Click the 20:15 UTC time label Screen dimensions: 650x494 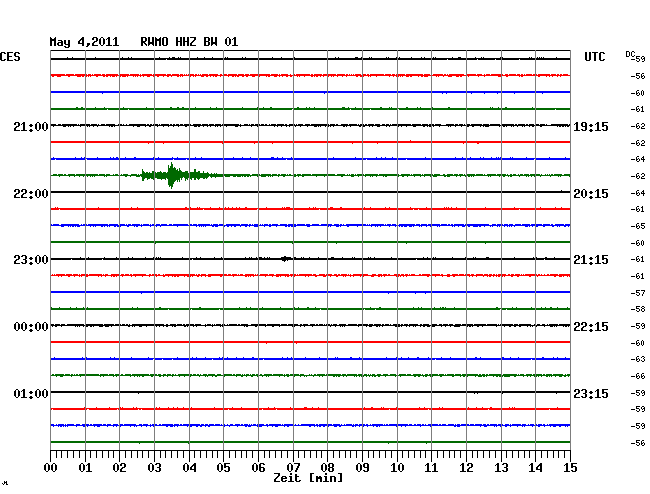pos(591,194)
